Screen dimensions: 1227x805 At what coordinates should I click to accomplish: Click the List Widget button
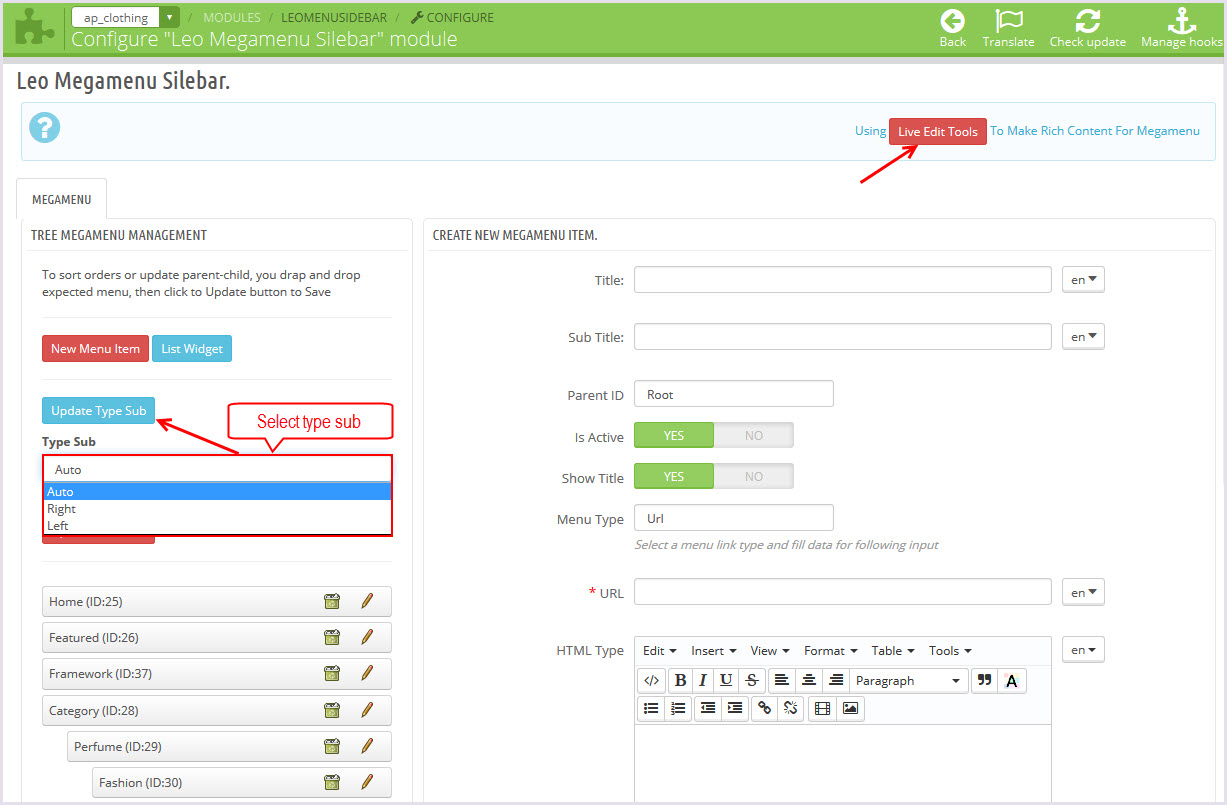[x=192, y=348]
